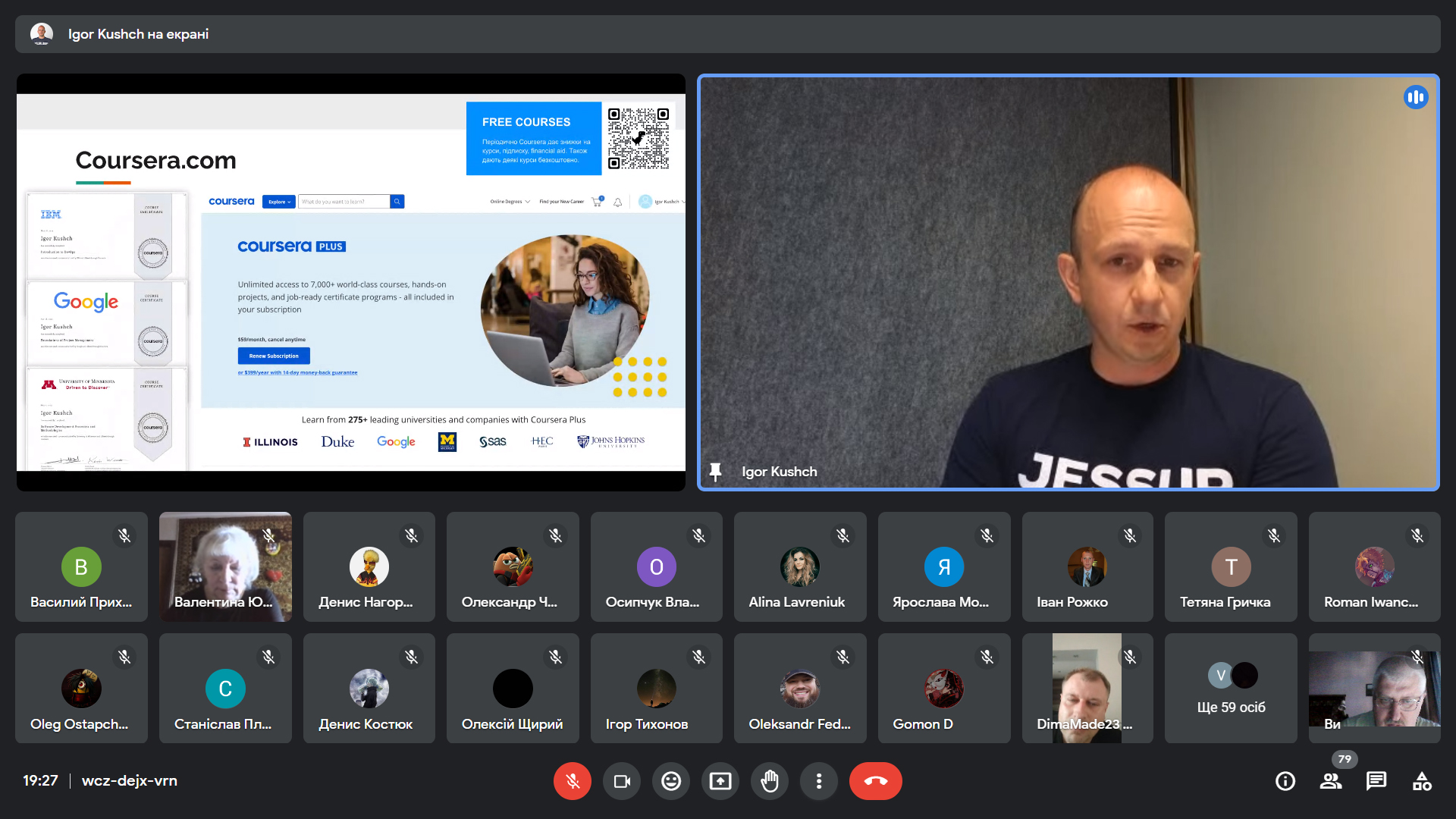
Task: Click the muted mic icon on Валентина Ю... tile
Action: point(268,535)
